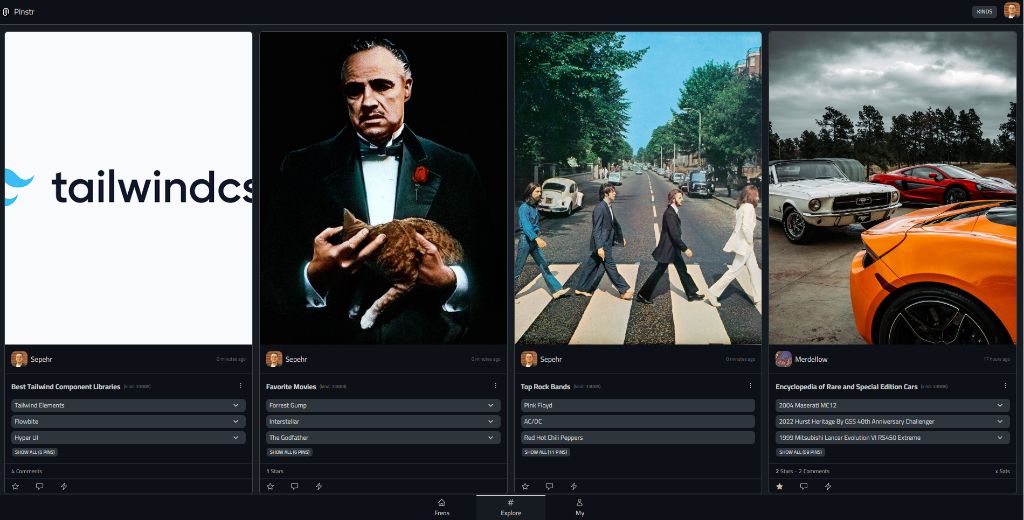The image size is (1024, 520).
Task: Open Sepehr's avatar on the Tailwind board
Action: (19, 359)
